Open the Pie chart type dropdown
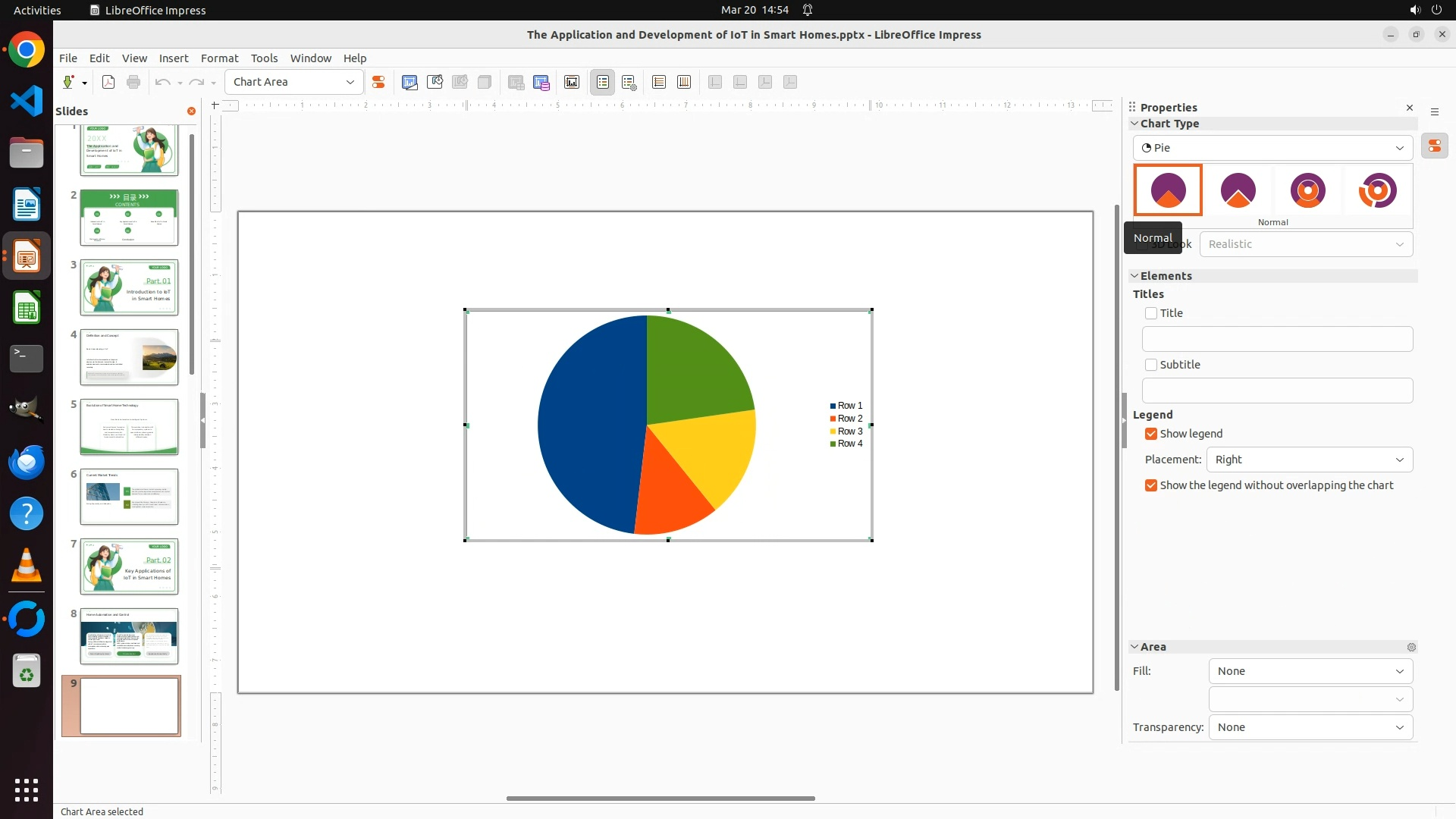 [1272, 148]
